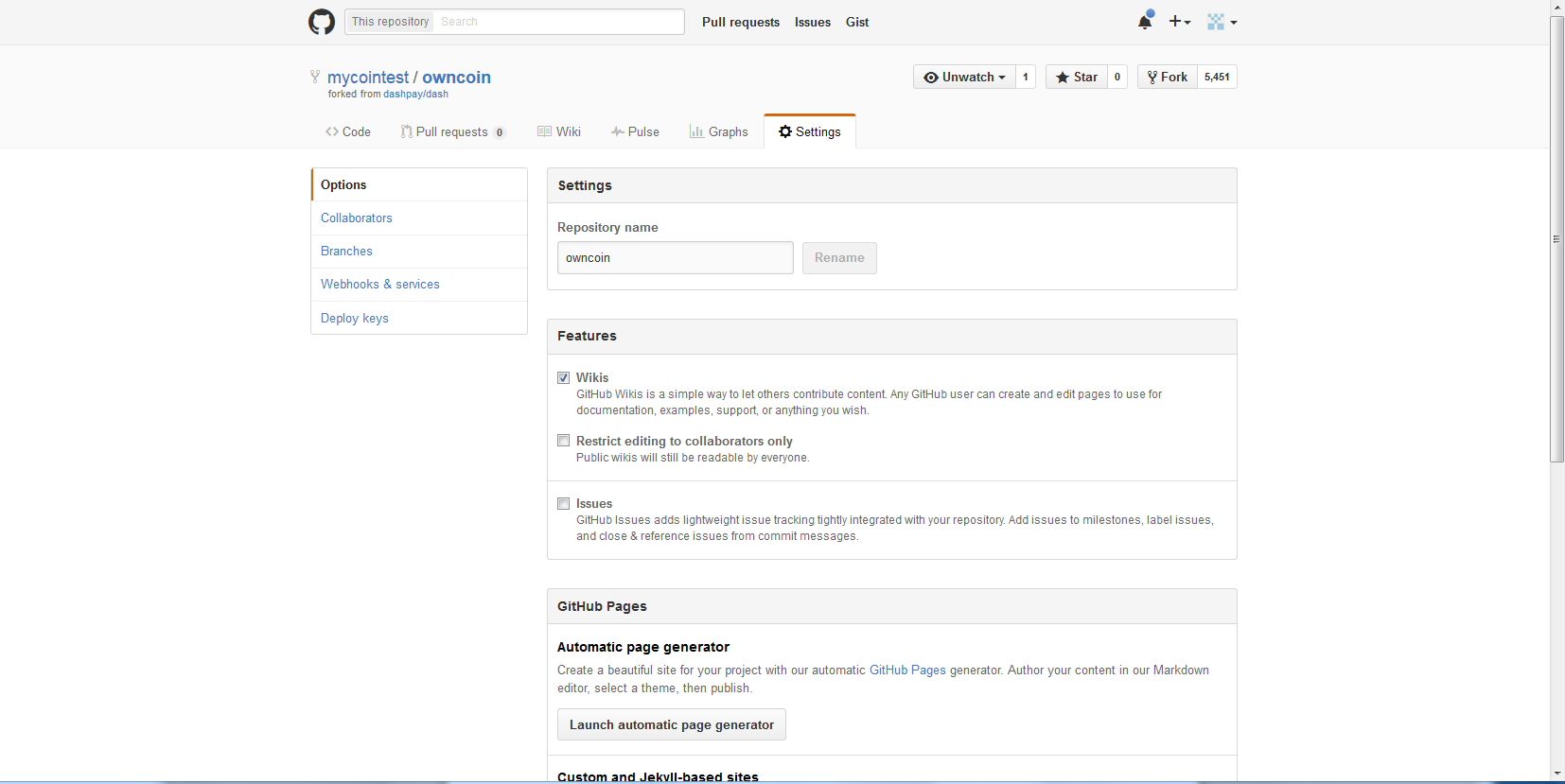Expand the Unwatch dropdown

[964, 77]
